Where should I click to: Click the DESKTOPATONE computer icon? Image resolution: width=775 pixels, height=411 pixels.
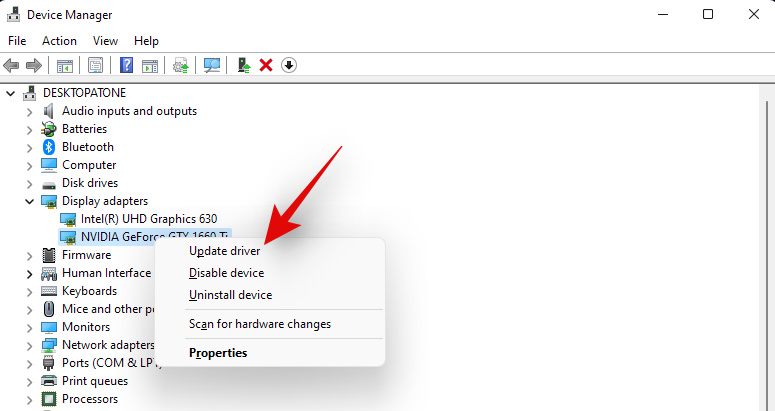30,93
